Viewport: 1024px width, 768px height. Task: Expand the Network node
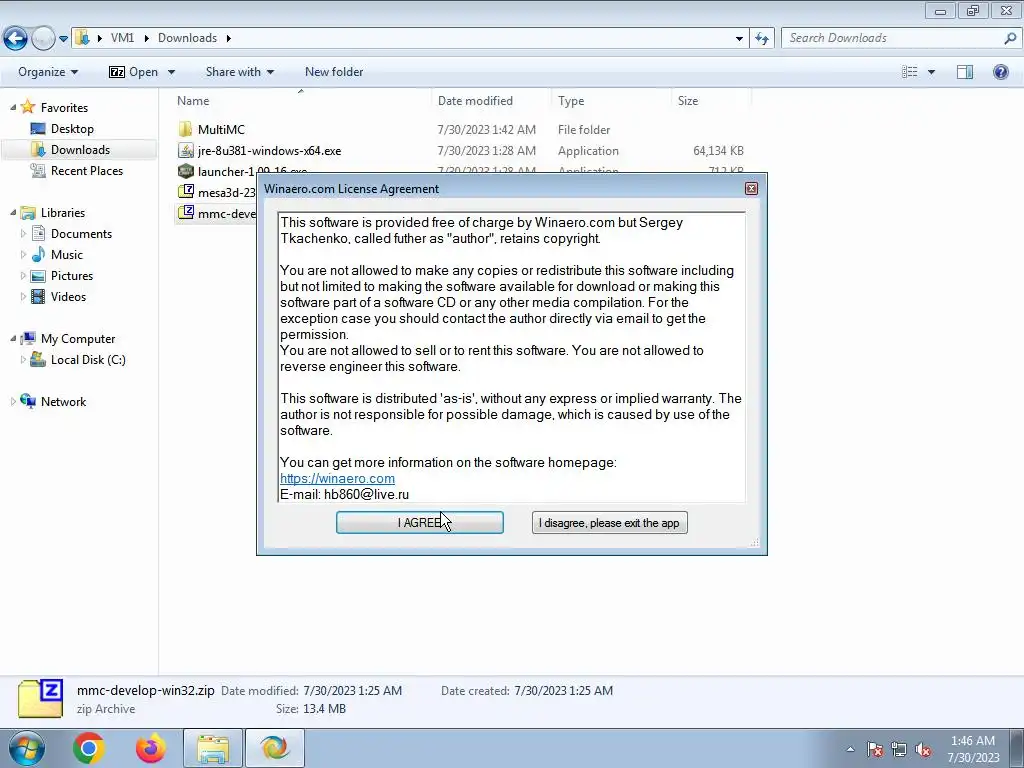point(13,402)
